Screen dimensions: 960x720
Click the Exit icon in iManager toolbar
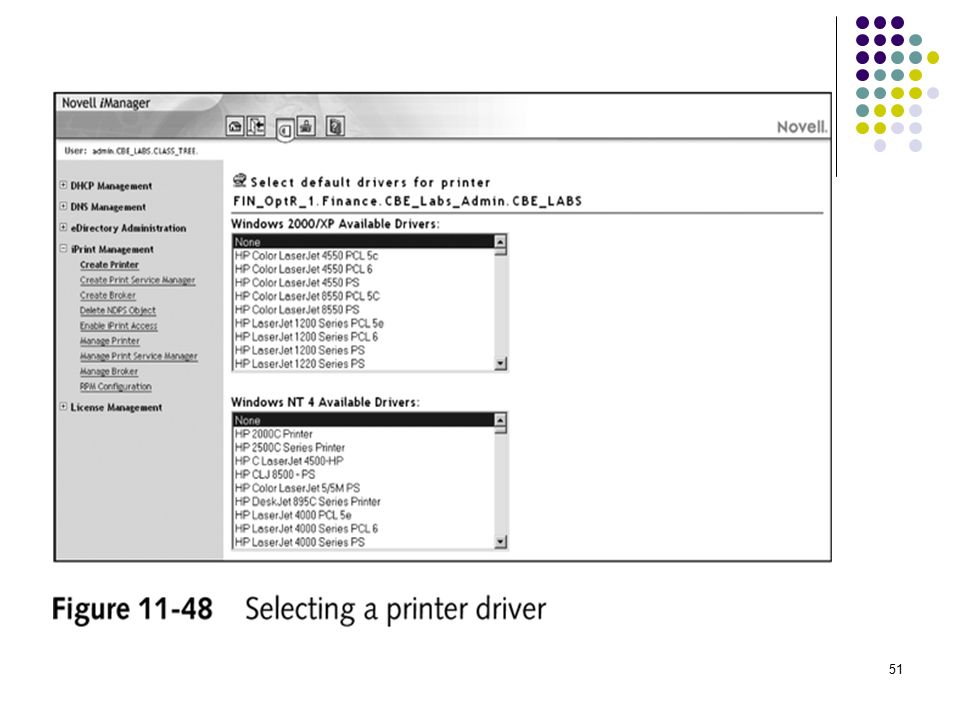256,127
